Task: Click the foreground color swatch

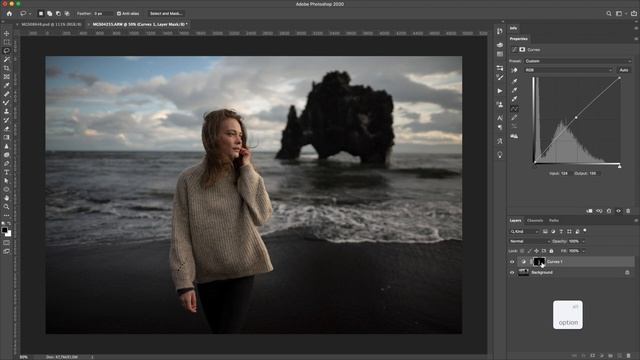Action: coord(5,231)
